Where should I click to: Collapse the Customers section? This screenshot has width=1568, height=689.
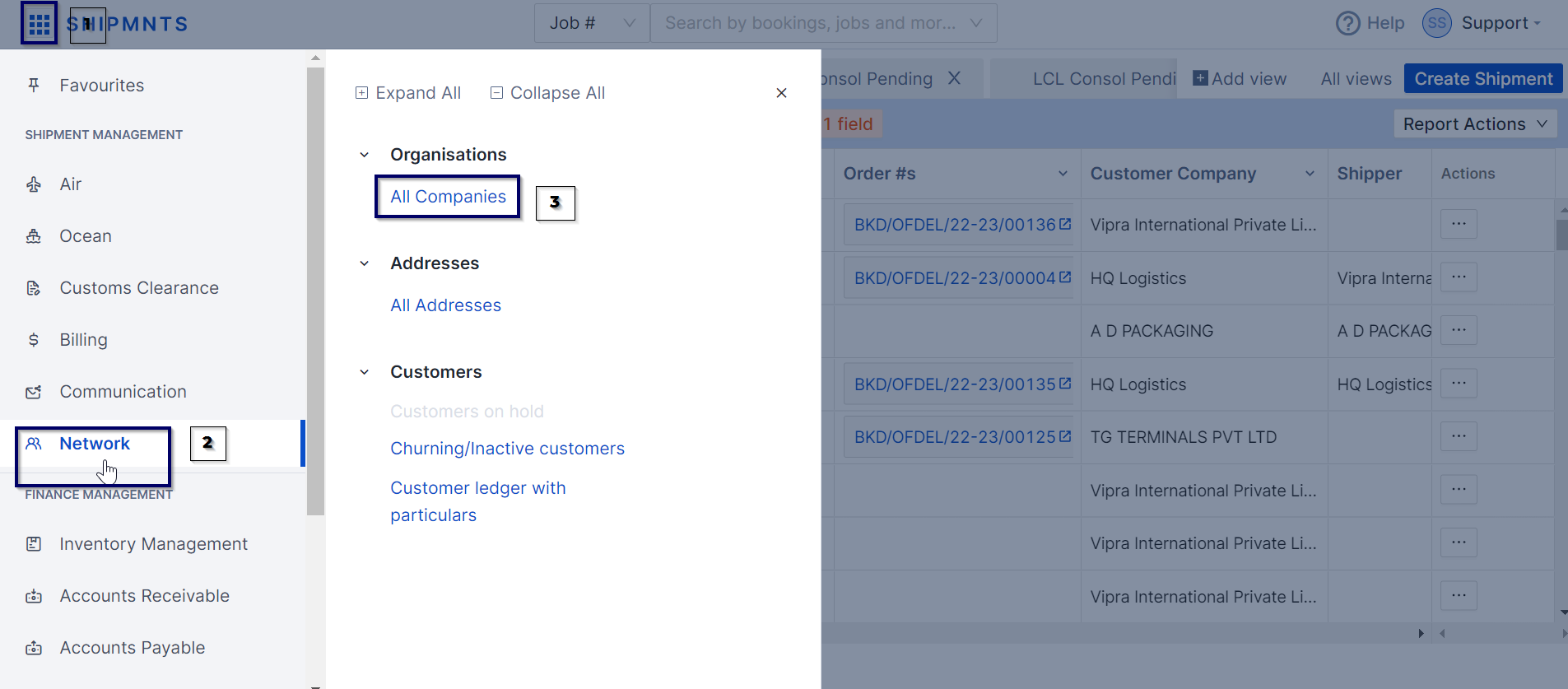click(364, 372)
